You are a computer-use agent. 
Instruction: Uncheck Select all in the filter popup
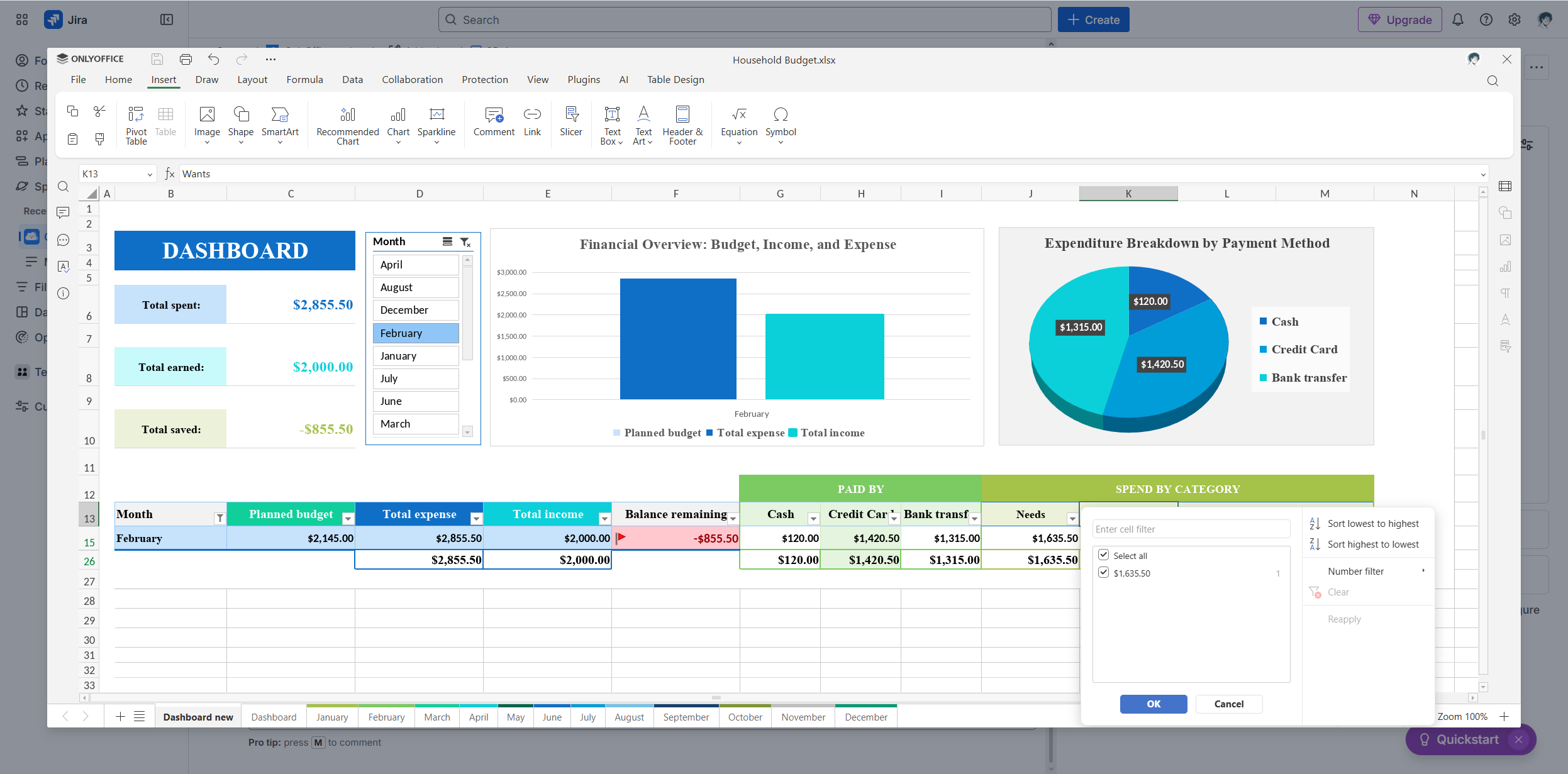click(1104, 554)
